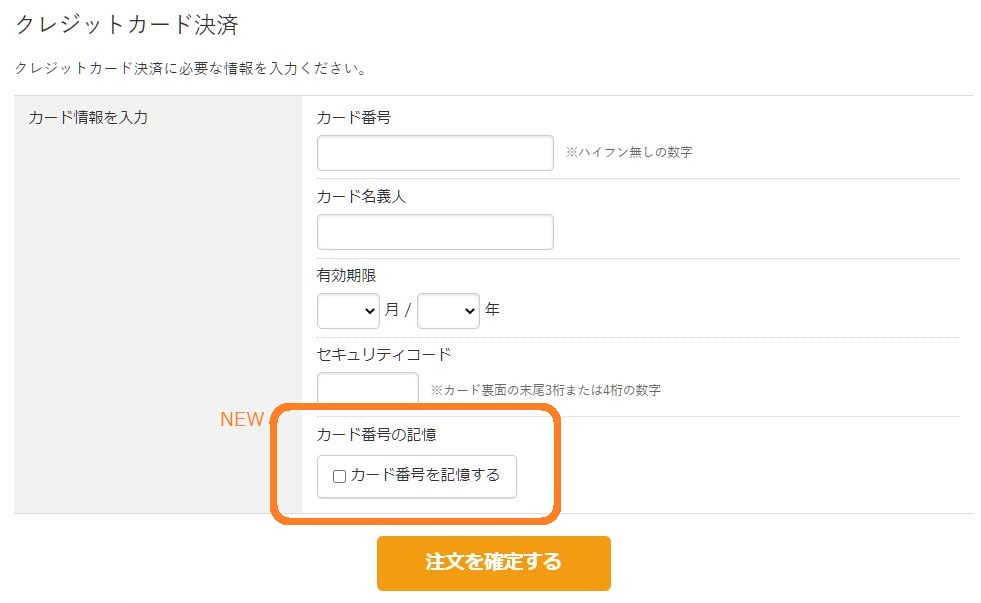981x603 pixels.
Task: Focus the カード名義人 text field
Action: [435, 231]
